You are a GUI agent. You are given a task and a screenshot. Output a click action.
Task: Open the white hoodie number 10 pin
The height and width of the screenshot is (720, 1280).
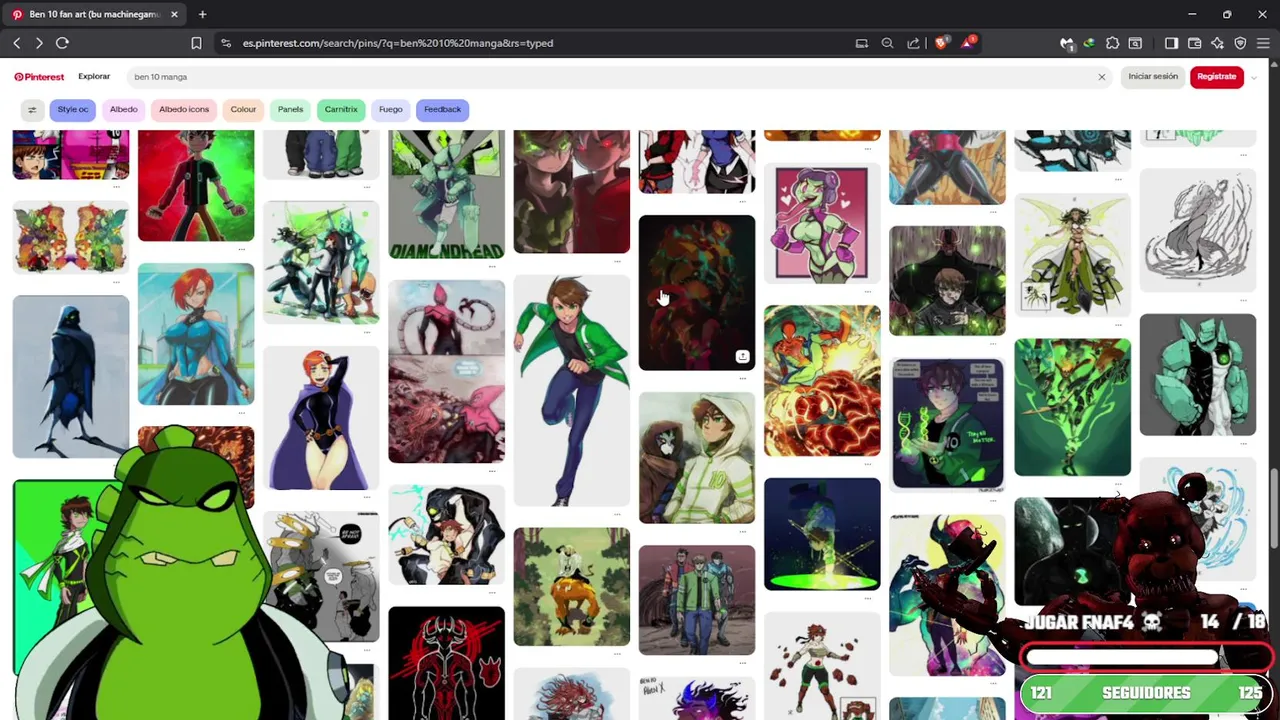697,458
